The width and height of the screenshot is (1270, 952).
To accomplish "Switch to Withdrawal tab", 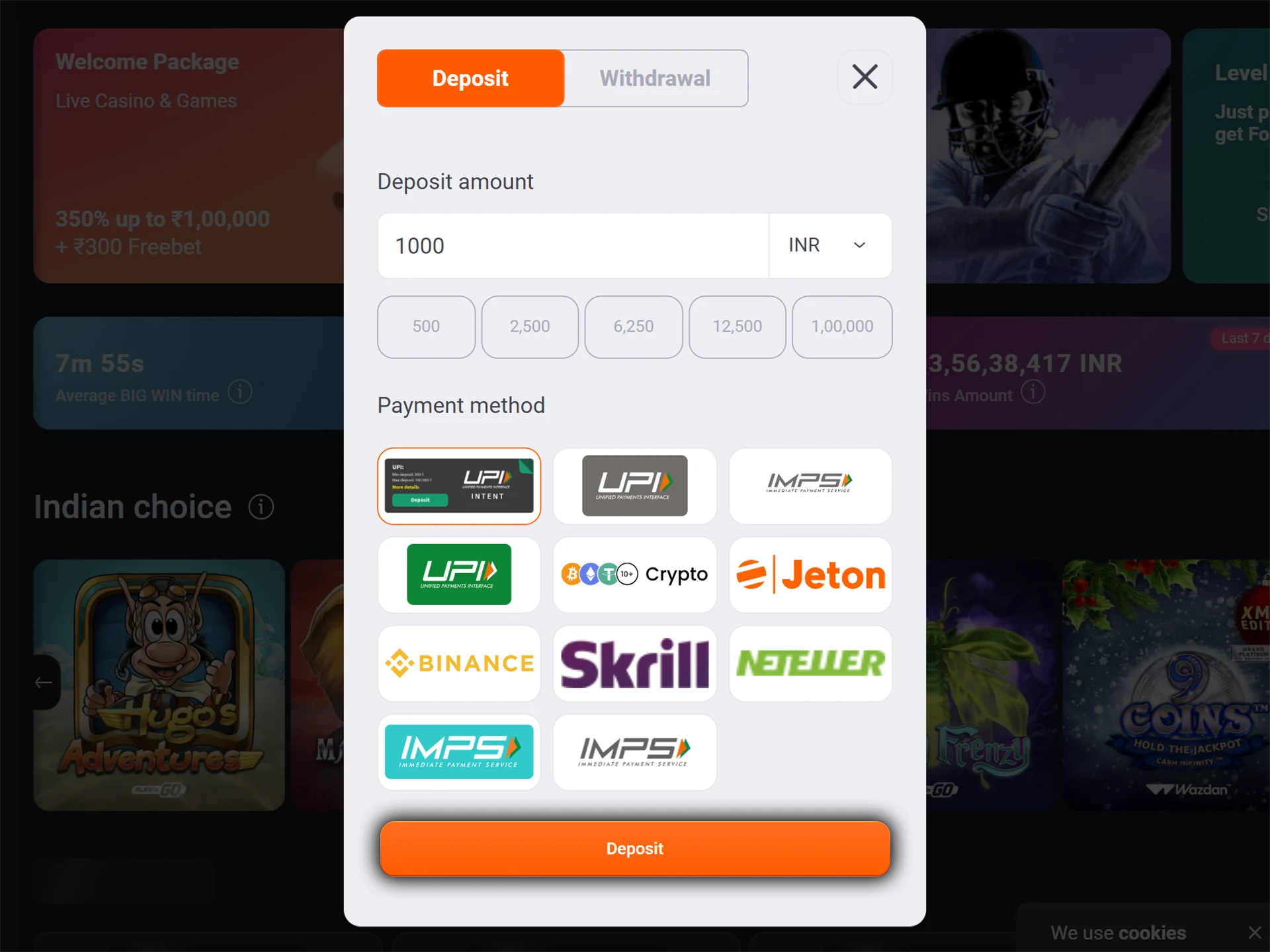I will (x=653, y=78).
